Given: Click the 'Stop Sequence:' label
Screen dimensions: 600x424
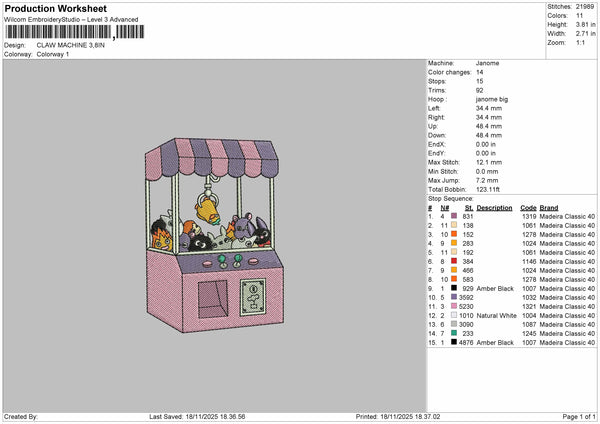Looking at the screenshot, I should 450,199.
